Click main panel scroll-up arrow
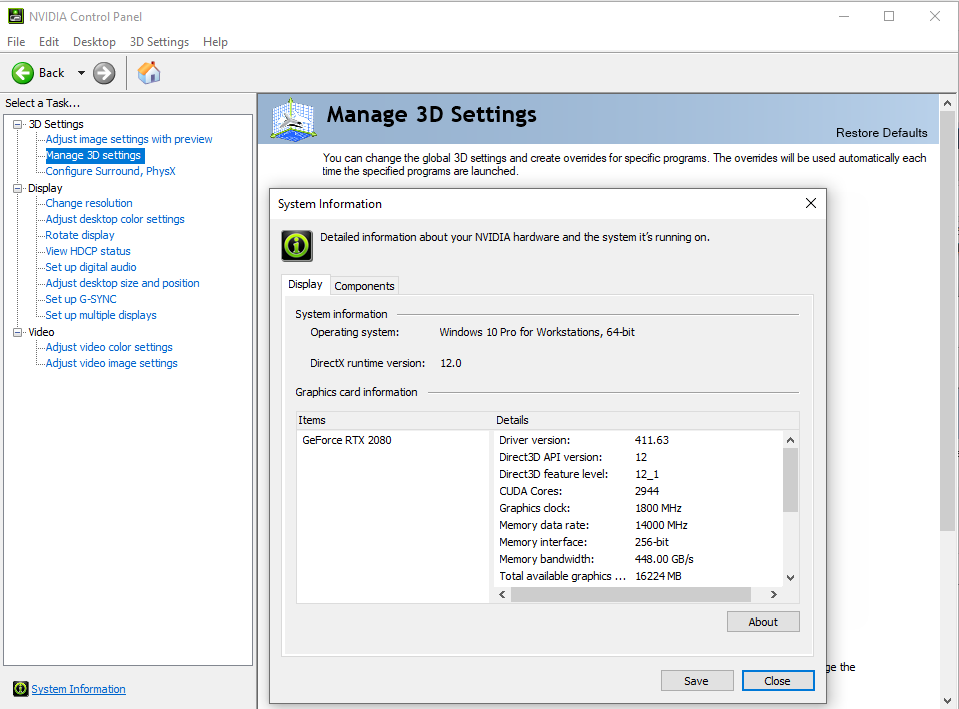959x709 pixels. coord(947,103)
